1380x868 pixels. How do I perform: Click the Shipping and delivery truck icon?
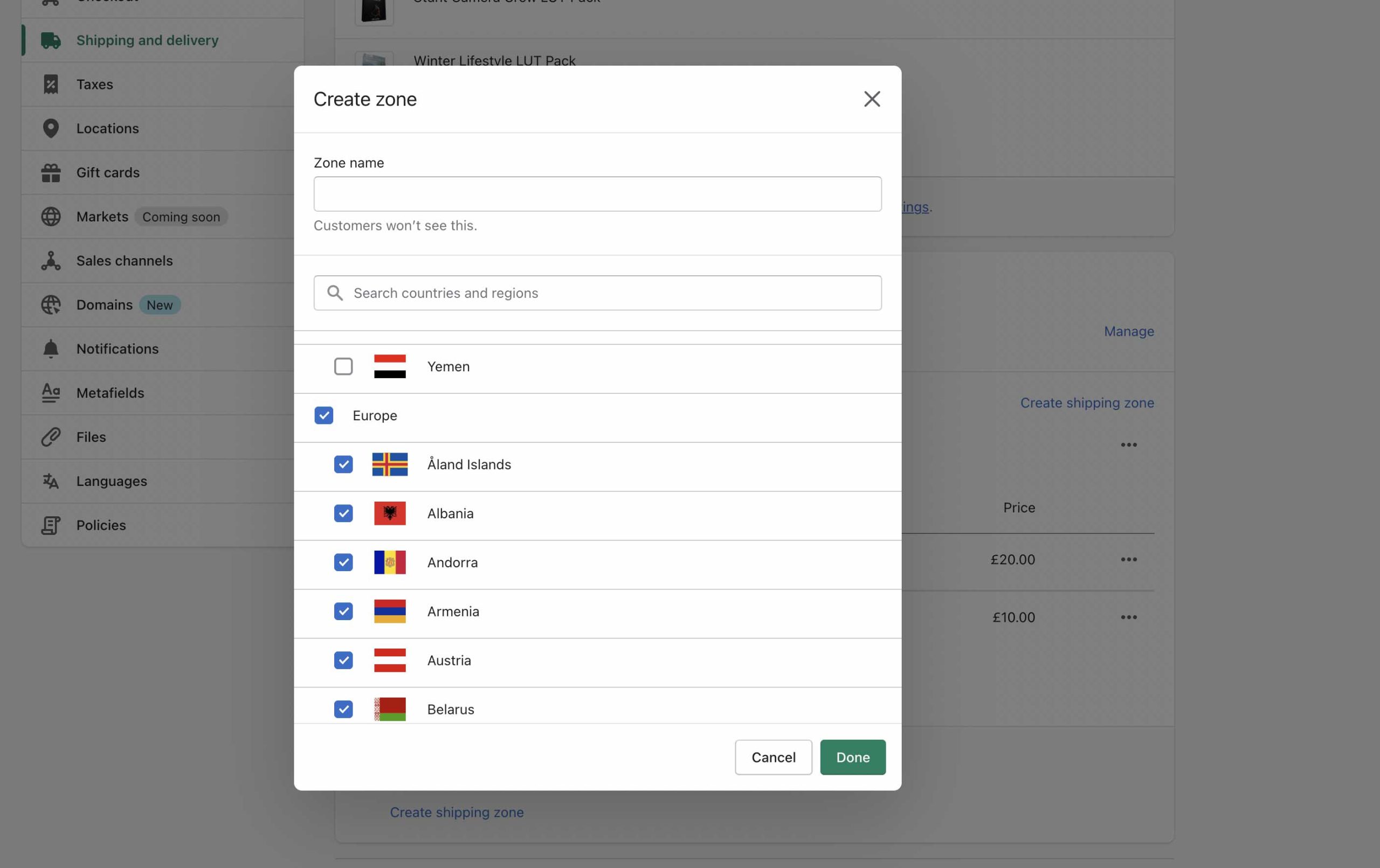(51, 40)
